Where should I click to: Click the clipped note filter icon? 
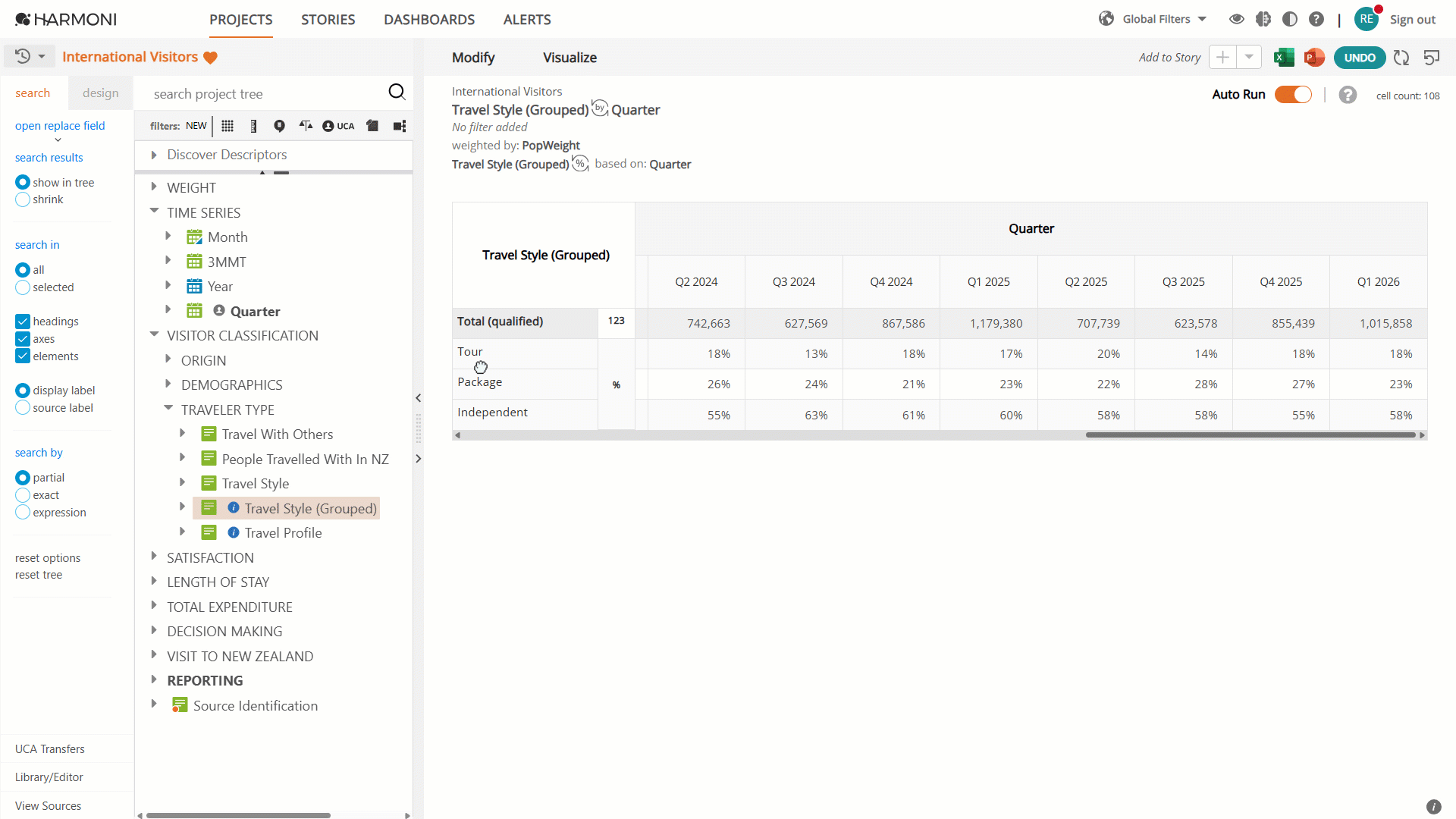(x=372, y=126)
